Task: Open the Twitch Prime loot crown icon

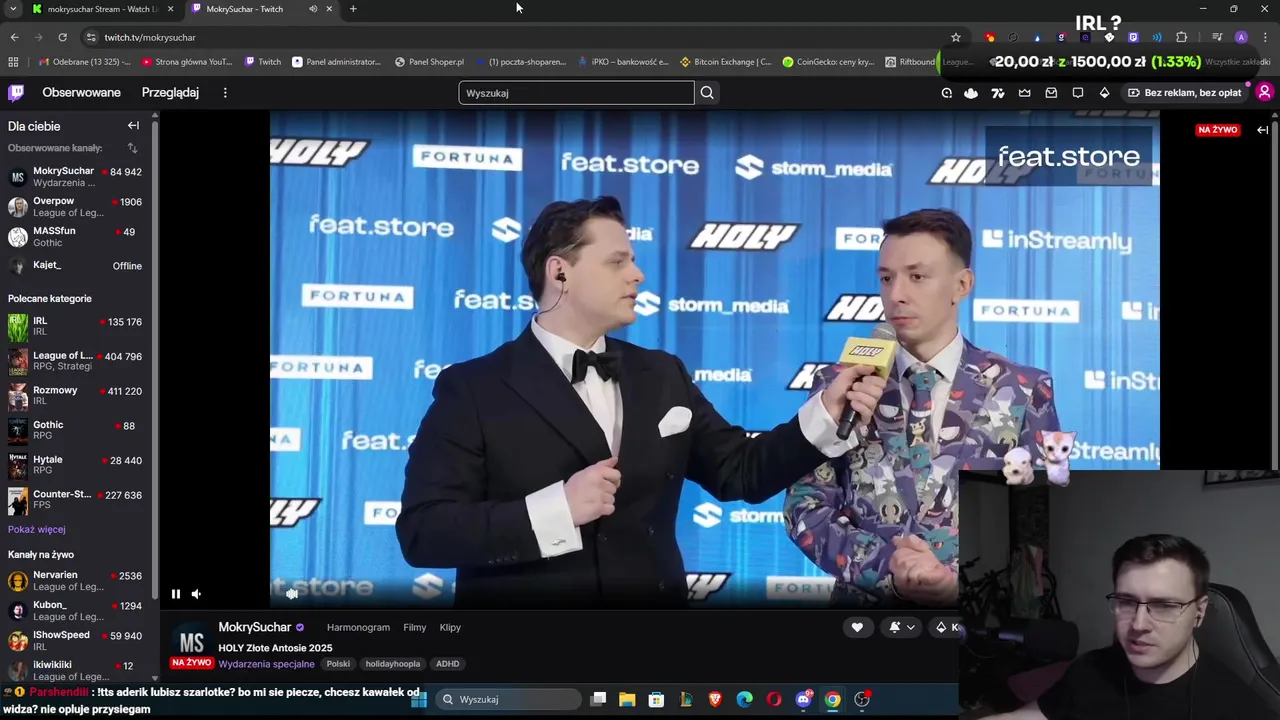Action: pos(1025,93)
